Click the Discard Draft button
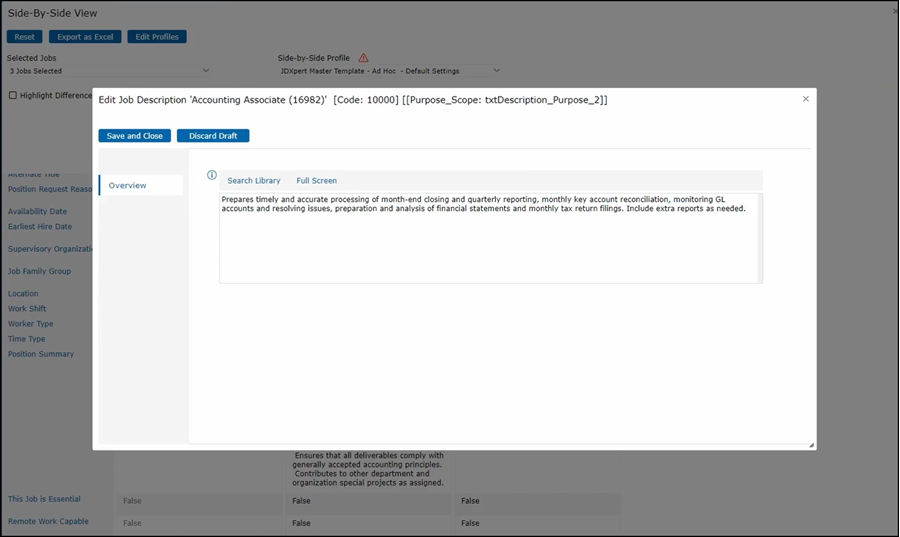 pos(213,136)
